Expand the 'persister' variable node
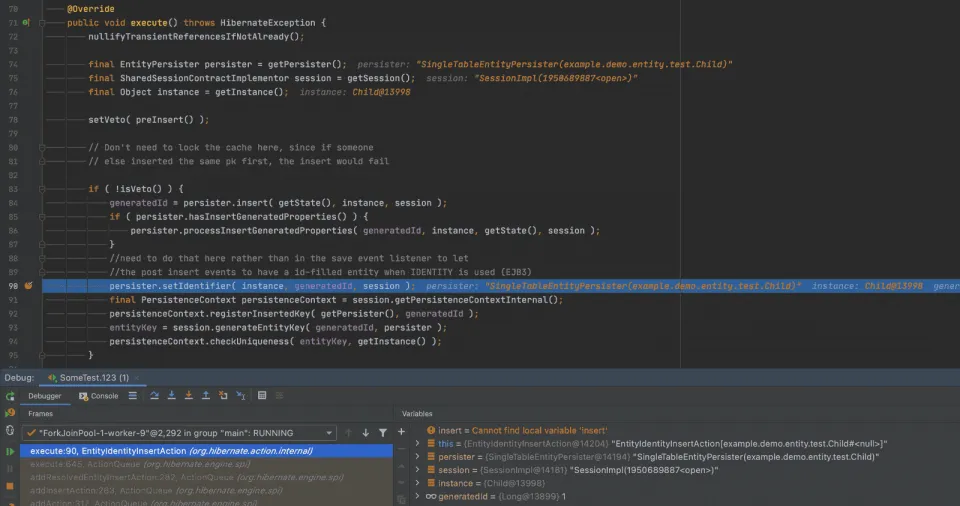960x506 pixels. point(418,457)
